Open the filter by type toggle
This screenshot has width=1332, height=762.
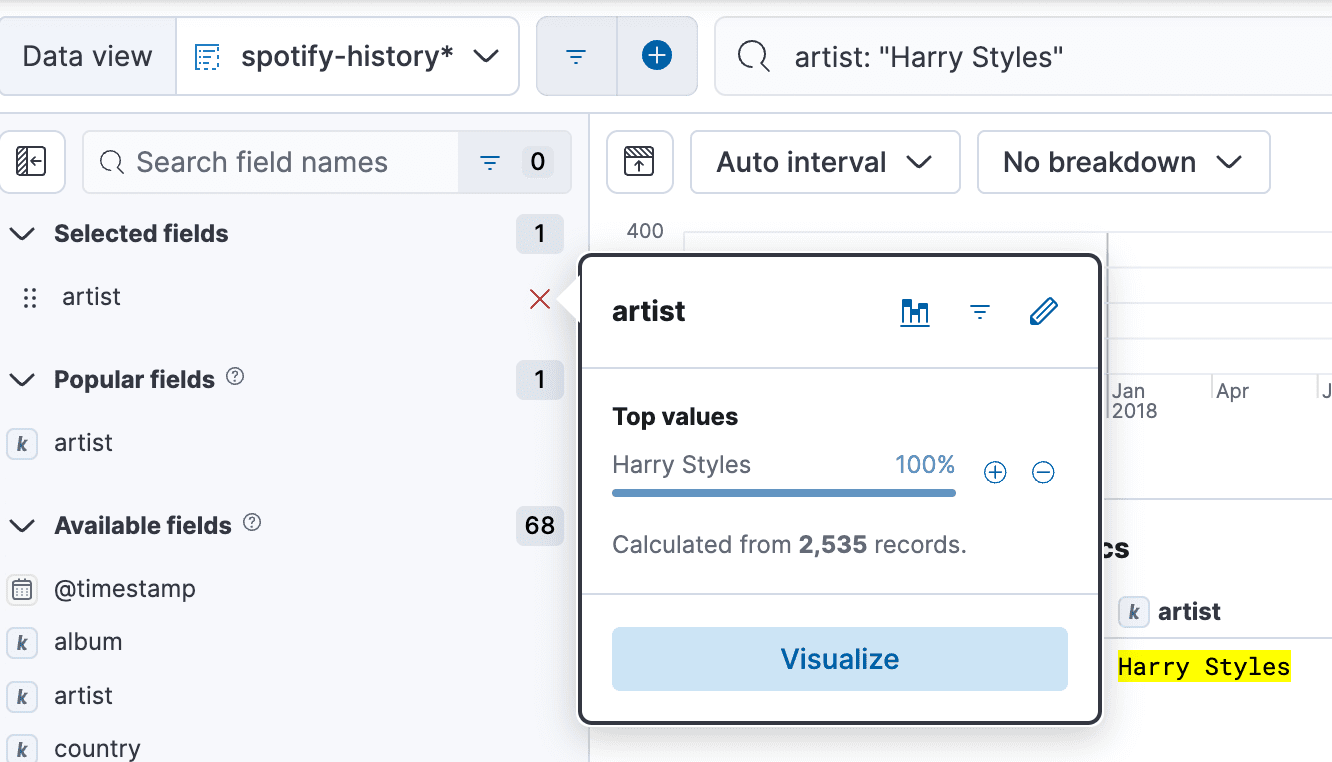tap(514, 162)
